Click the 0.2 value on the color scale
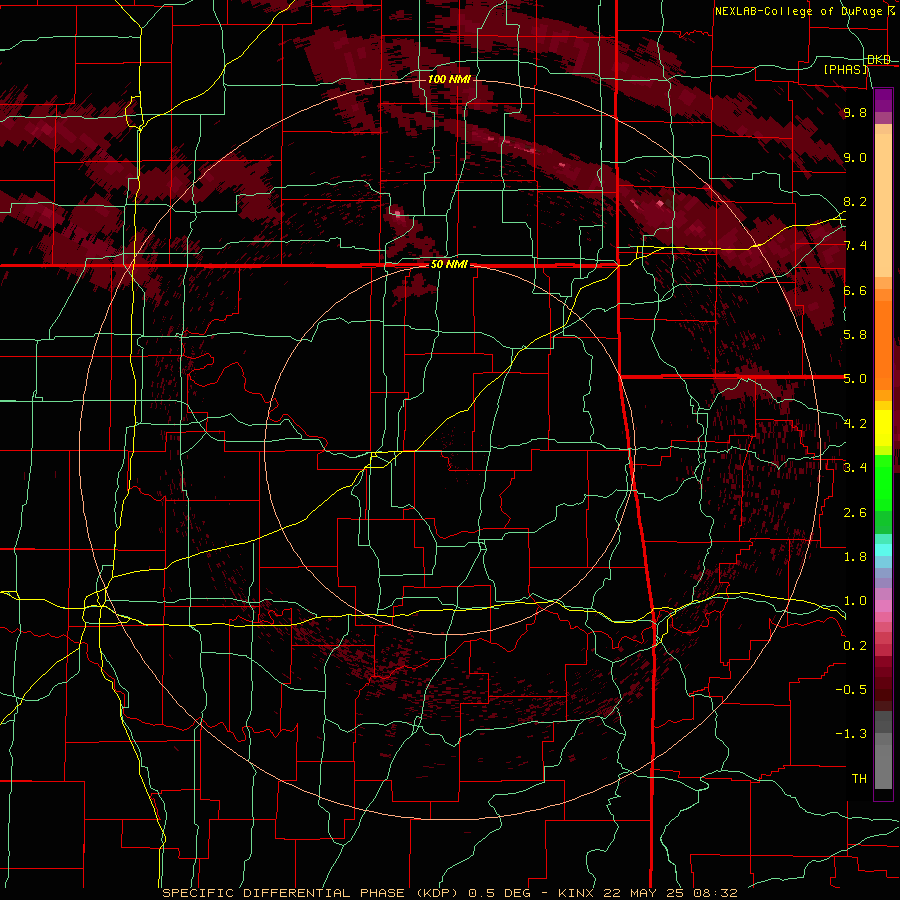 pos(855,645)
